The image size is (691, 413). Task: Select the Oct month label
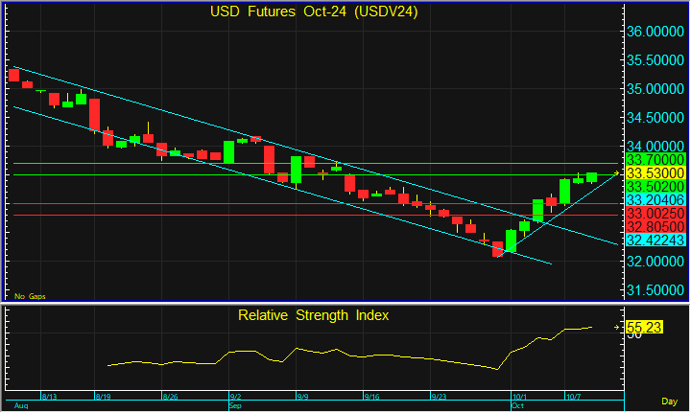click(x=517, y=406)
